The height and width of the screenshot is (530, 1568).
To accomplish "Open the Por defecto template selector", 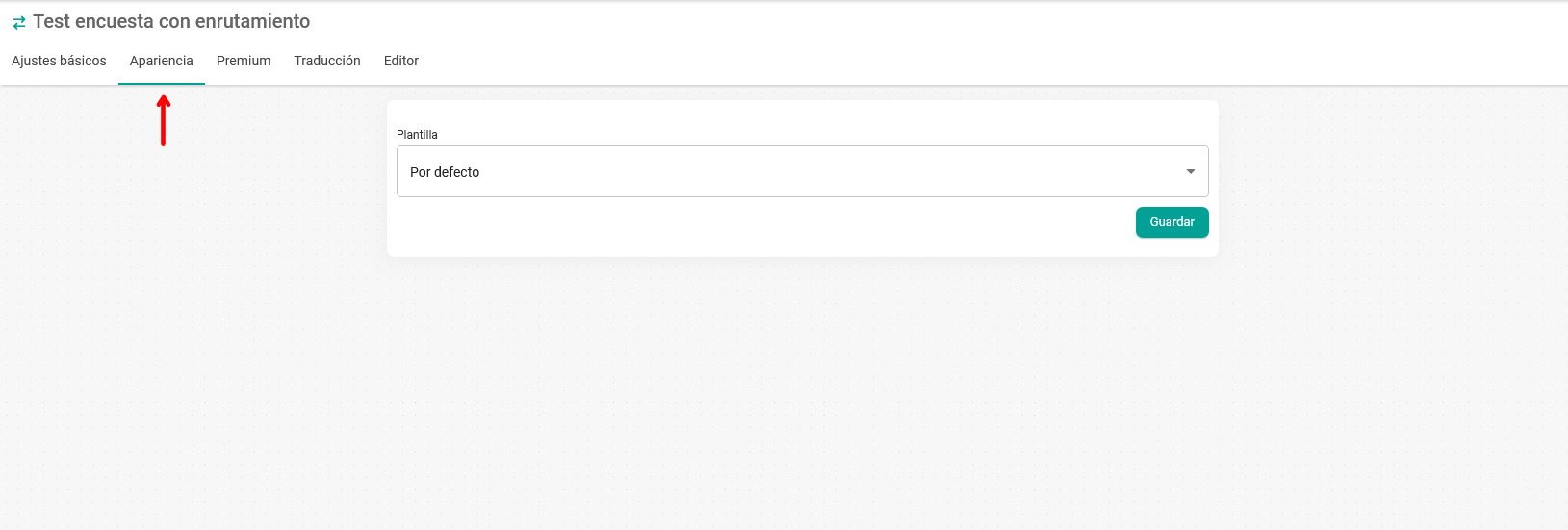I will click(x=802, y=171).
